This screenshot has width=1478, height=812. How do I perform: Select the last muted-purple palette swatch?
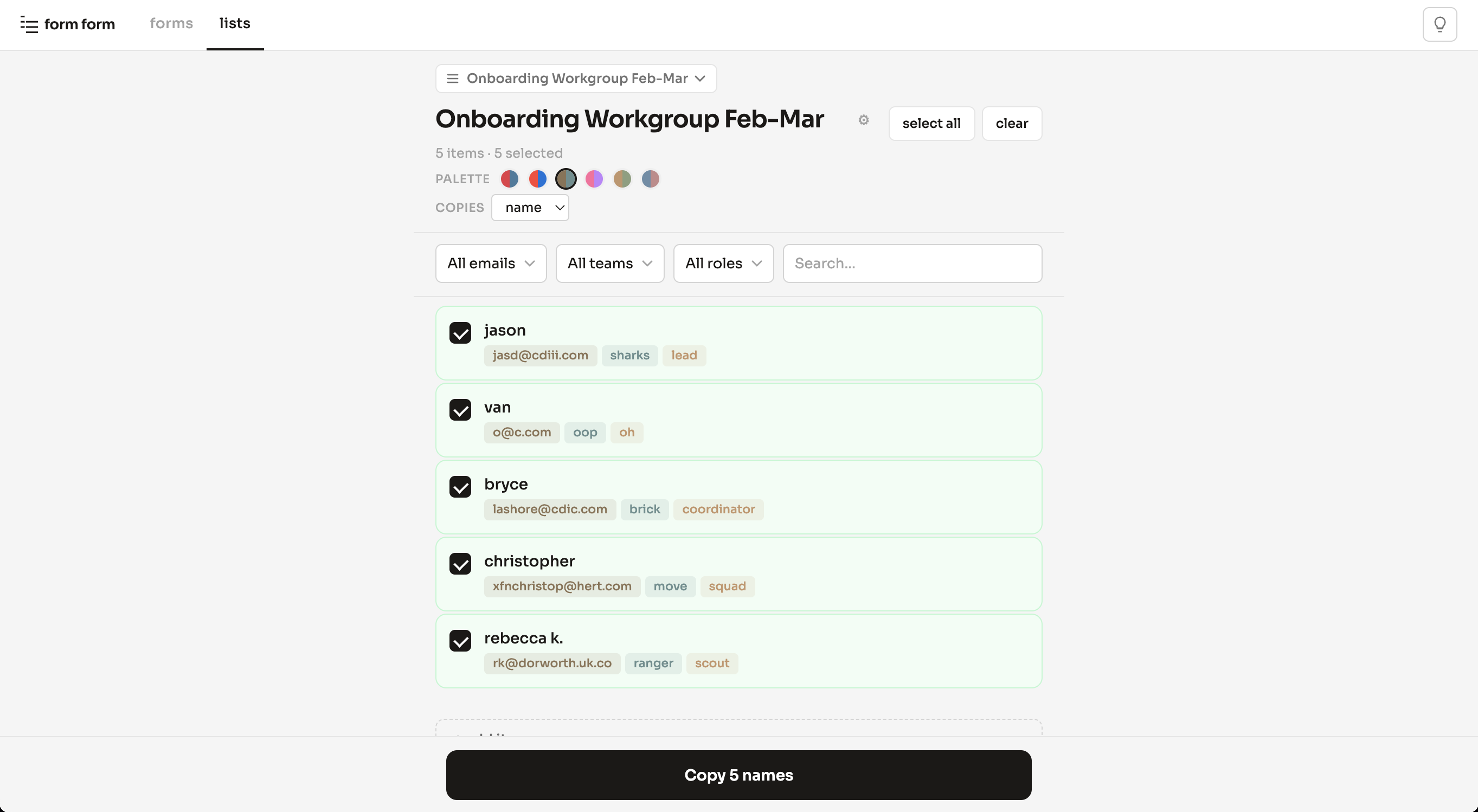(650, 178)
